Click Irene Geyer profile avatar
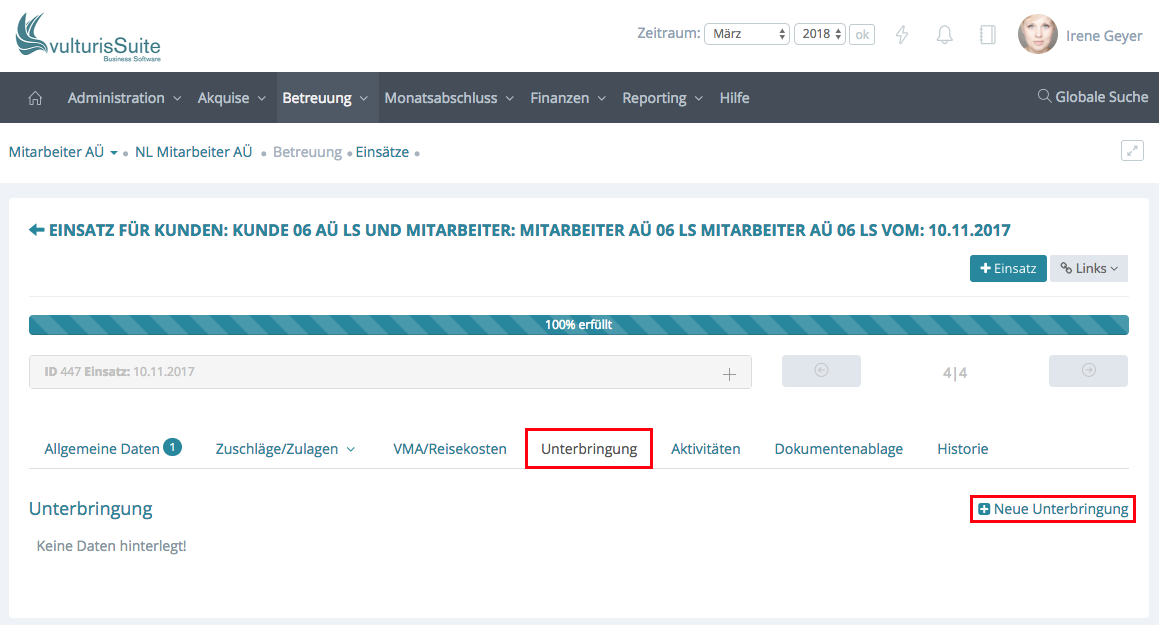 coord(1037,35)
